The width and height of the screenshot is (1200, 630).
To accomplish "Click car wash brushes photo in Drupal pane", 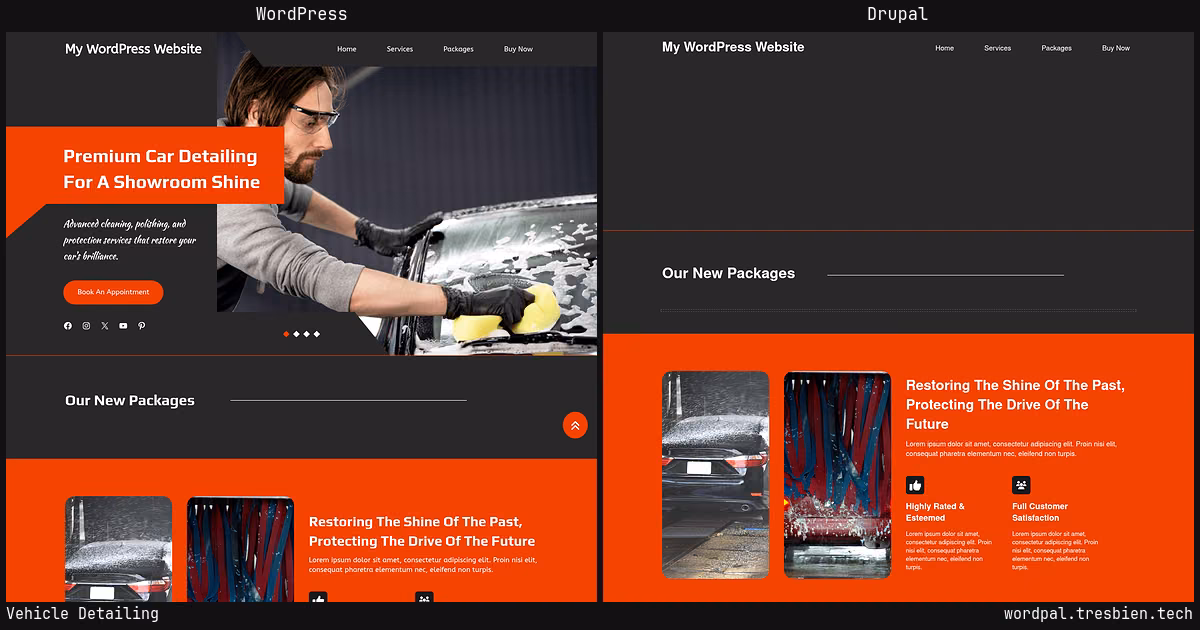I will [x=837, y=475].
